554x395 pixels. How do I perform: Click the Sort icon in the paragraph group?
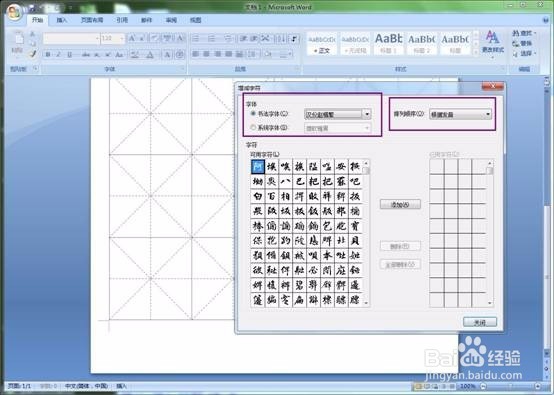(x=281, y=38)
